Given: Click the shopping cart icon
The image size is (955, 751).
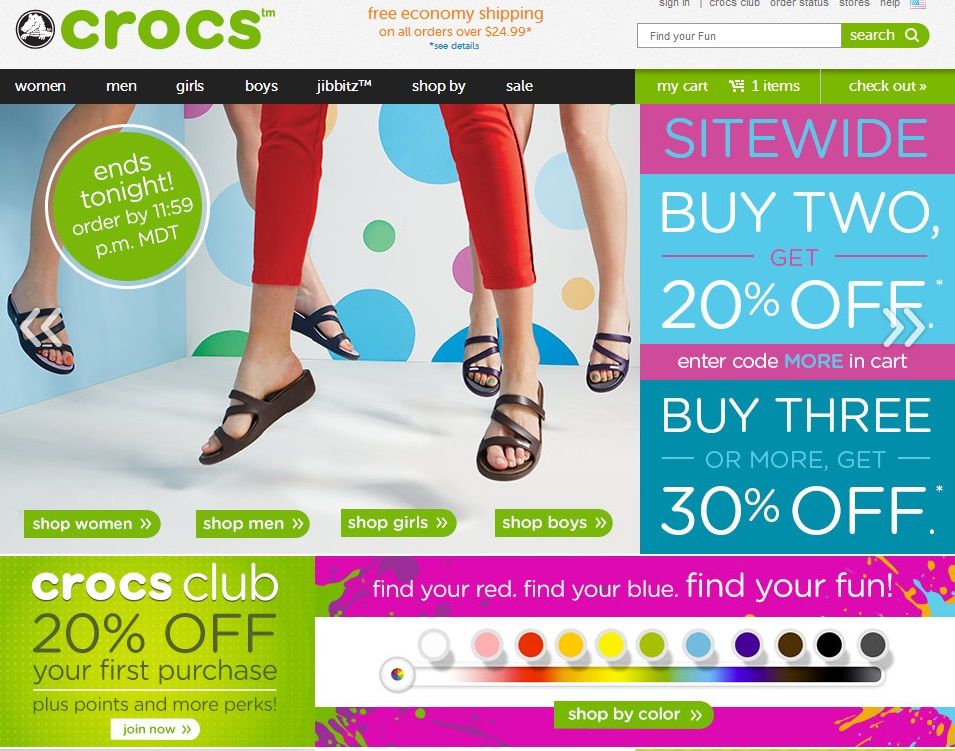Looking at the screenshot, I should point(737,86).
